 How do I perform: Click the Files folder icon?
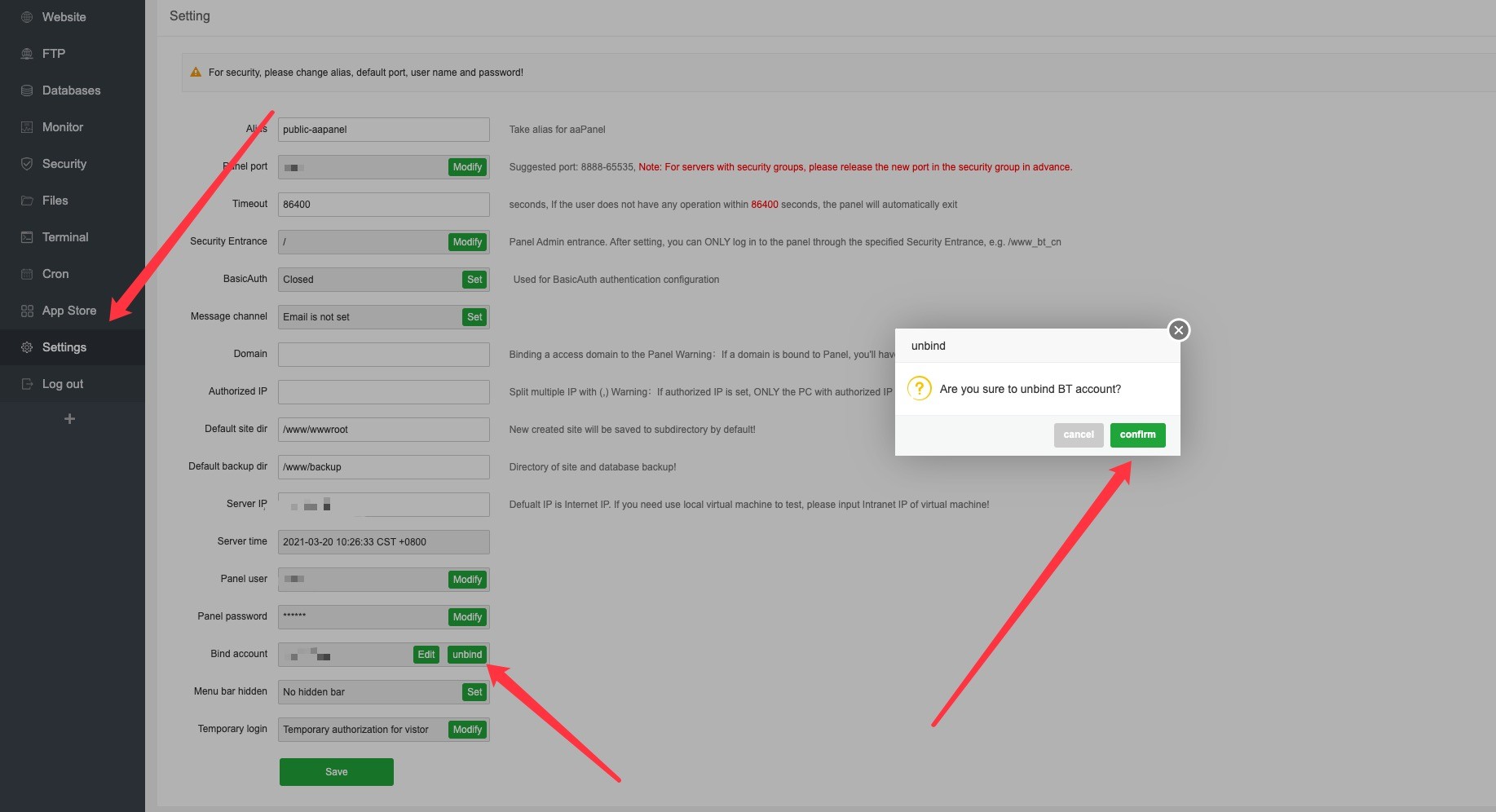[27, 201]
